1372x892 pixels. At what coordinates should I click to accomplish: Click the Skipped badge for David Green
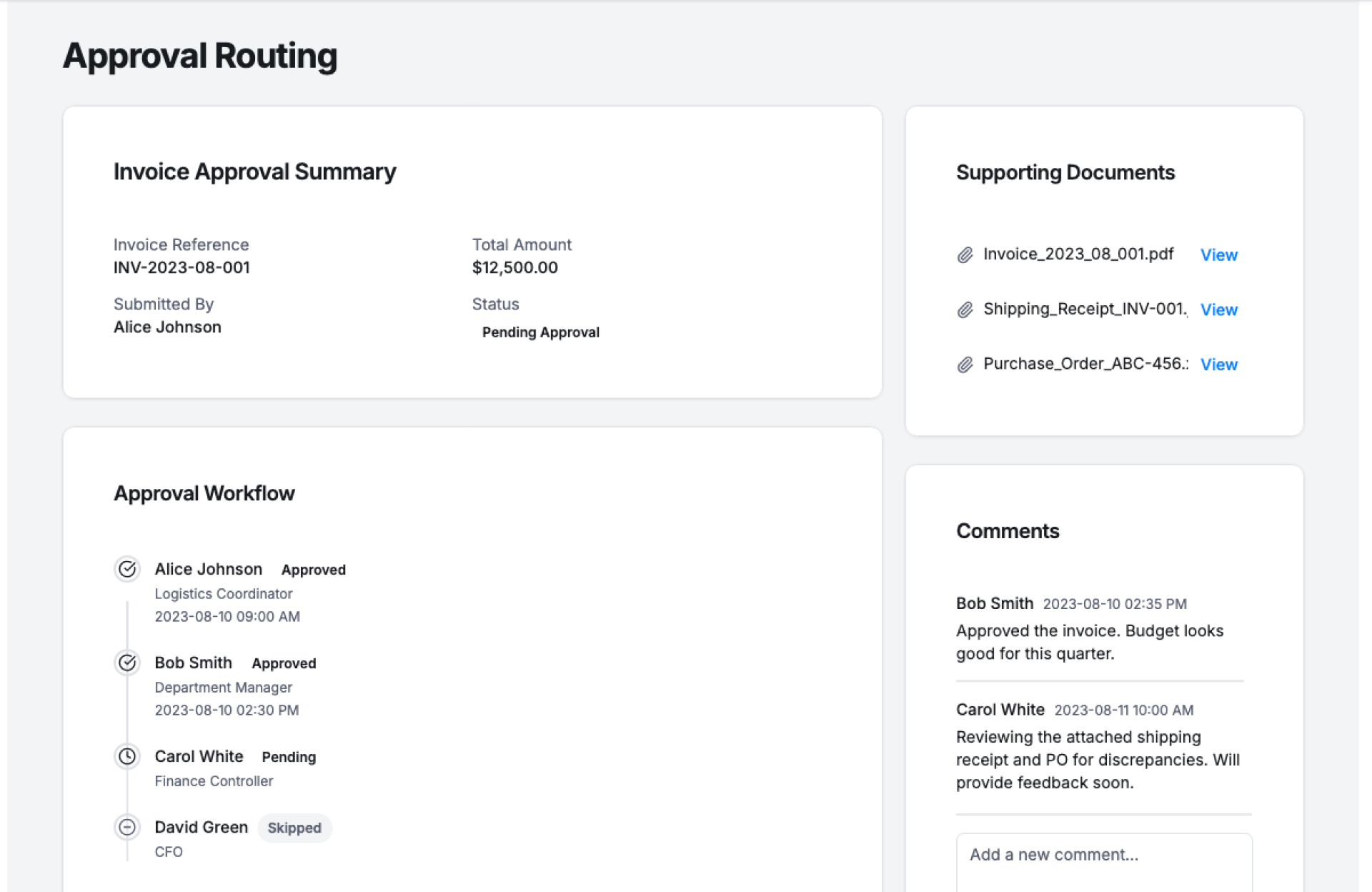tap(294, 828)
